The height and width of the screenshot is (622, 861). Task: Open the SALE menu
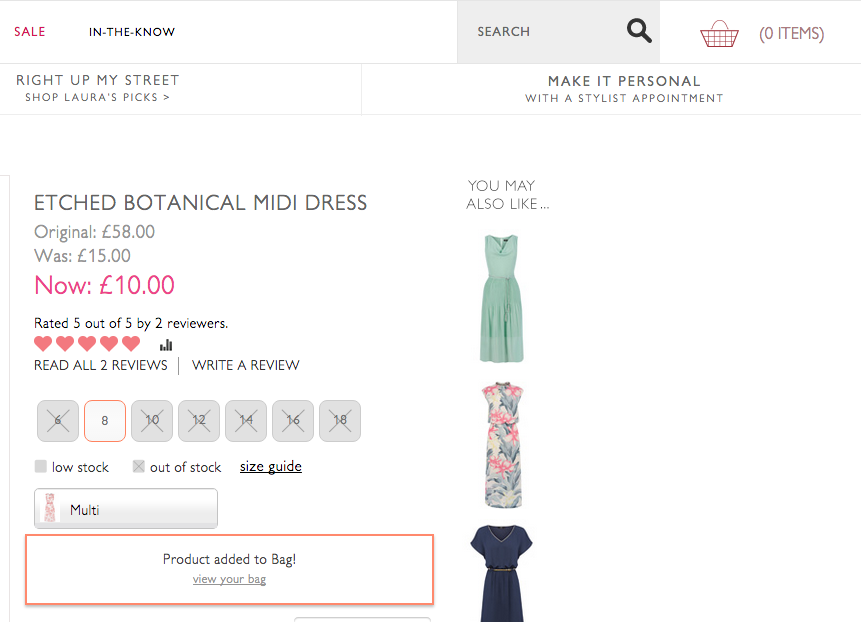[x=30, y=32]
